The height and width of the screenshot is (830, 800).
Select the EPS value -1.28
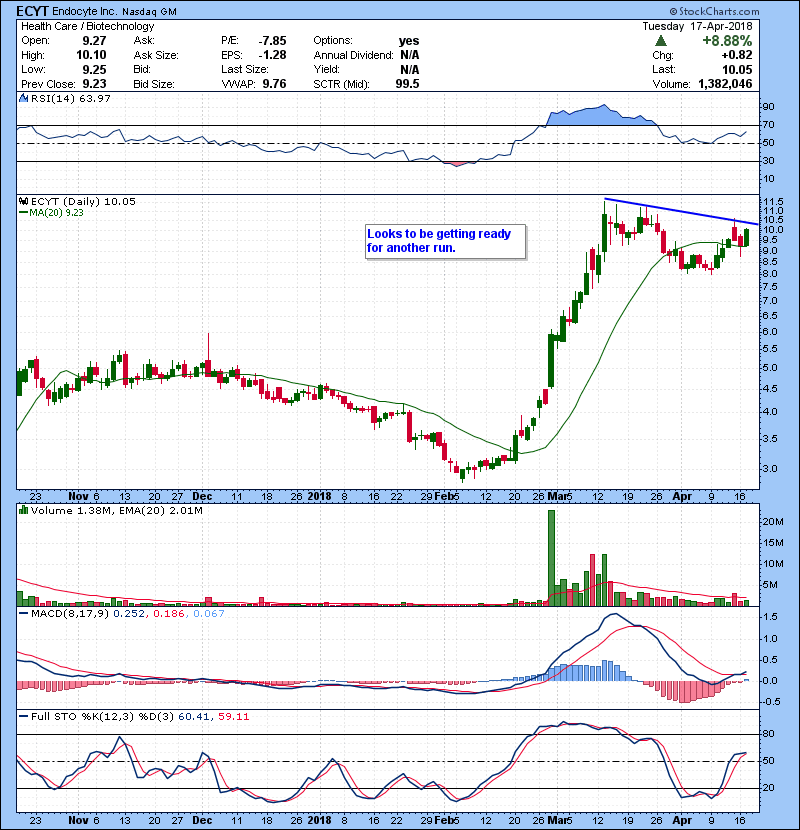coord(273,55)
